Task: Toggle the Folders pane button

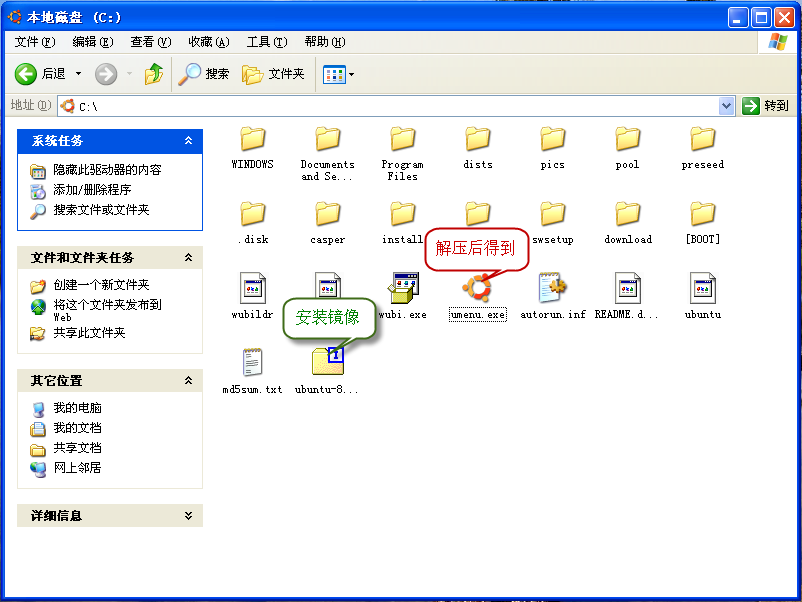Action: point(273,74)
